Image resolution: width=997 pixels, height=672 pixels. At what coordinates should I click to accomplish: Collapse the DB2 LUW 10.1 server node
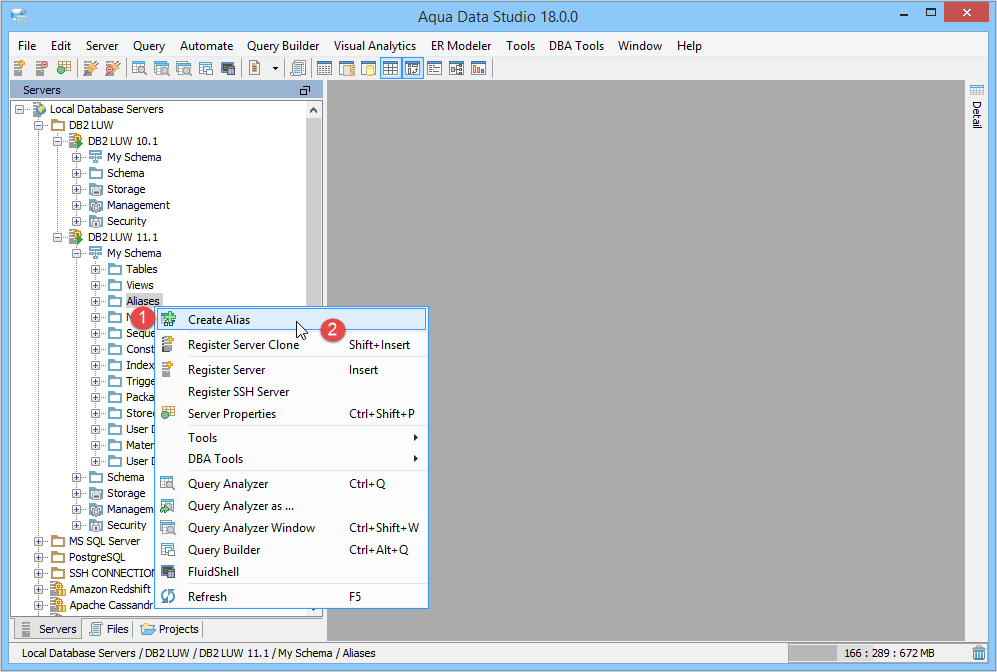[x=57, y=141]
